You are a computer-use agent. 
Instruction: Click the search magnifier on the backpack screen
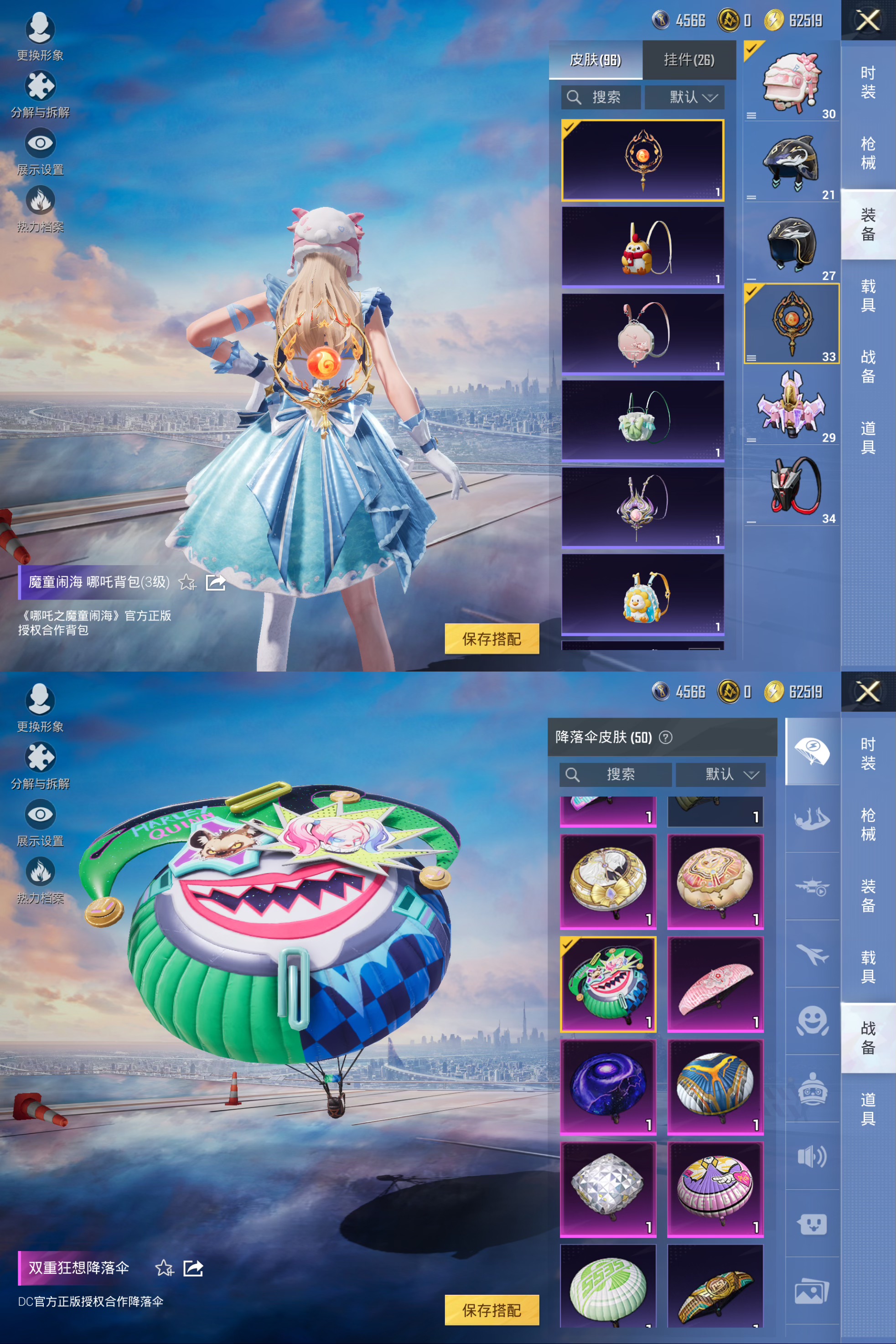click(x=574, y=97)
